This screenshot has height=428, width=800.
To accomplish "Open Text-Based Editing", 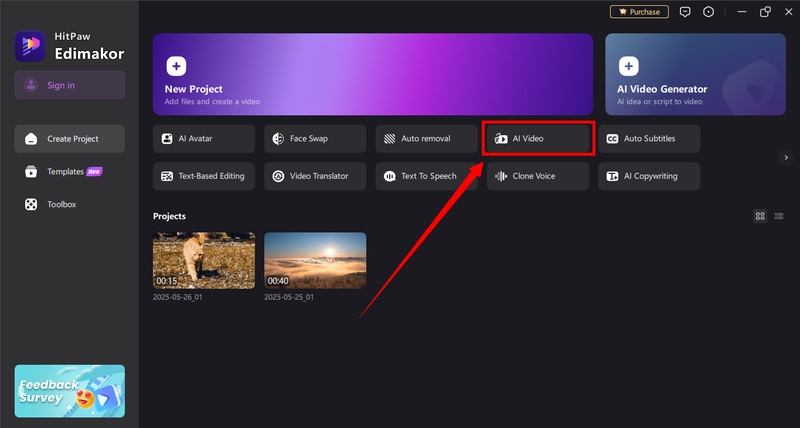I will tap(204, 176).
